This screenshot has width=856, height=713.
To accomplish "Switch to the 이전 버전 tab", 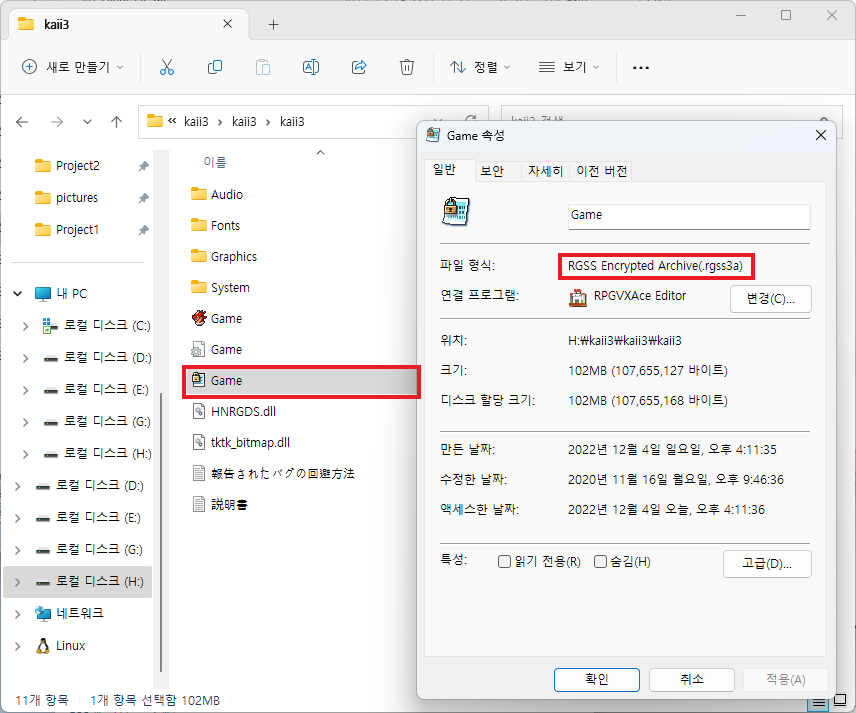I will click(x=602, y=171).
